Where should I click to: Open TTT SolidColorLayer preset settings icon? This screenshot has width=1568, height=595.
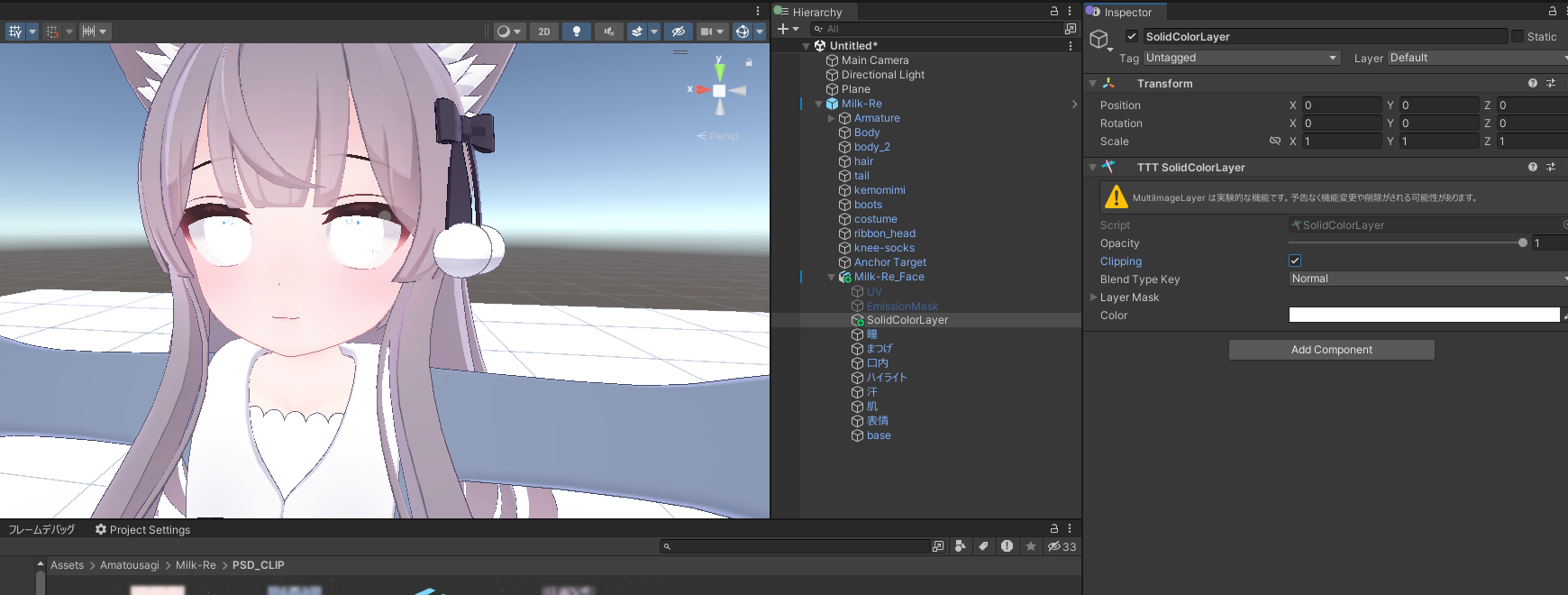tap(1551, 167)
